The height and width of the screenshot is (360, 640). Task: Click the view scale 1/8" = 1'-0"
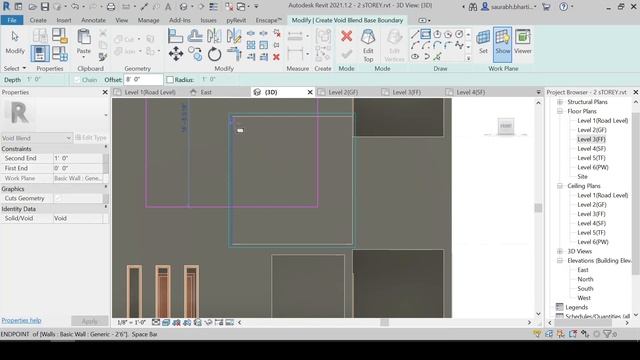pyautogui.click(x=131, y=322)
